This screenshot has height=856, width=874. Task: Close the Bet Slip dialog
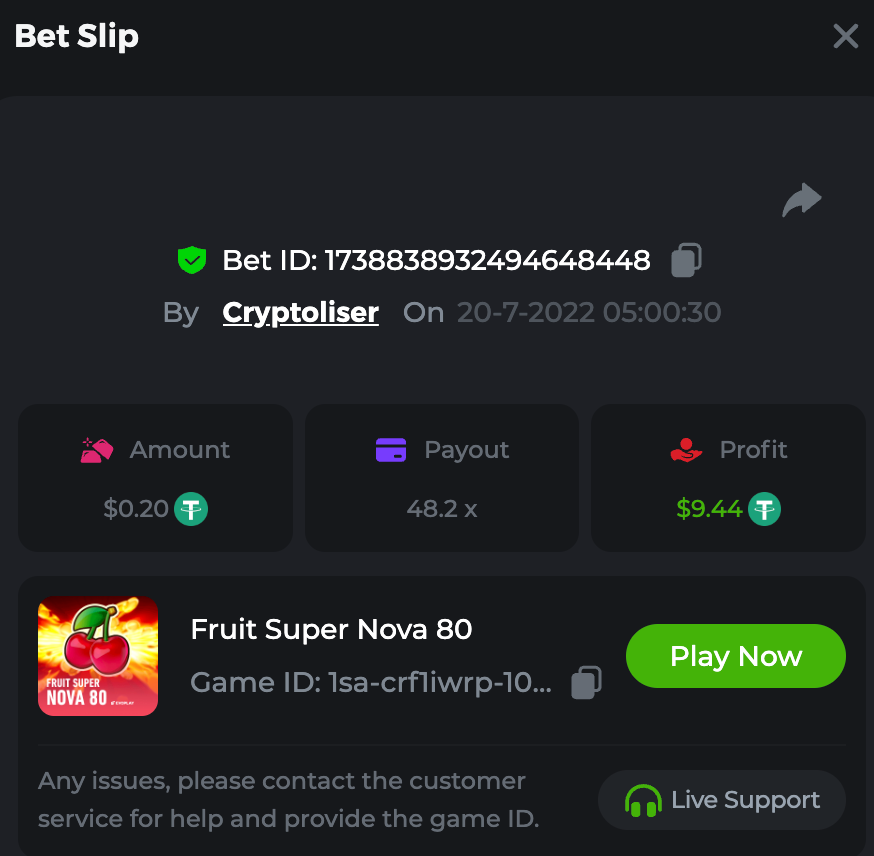tap(846, 37)
